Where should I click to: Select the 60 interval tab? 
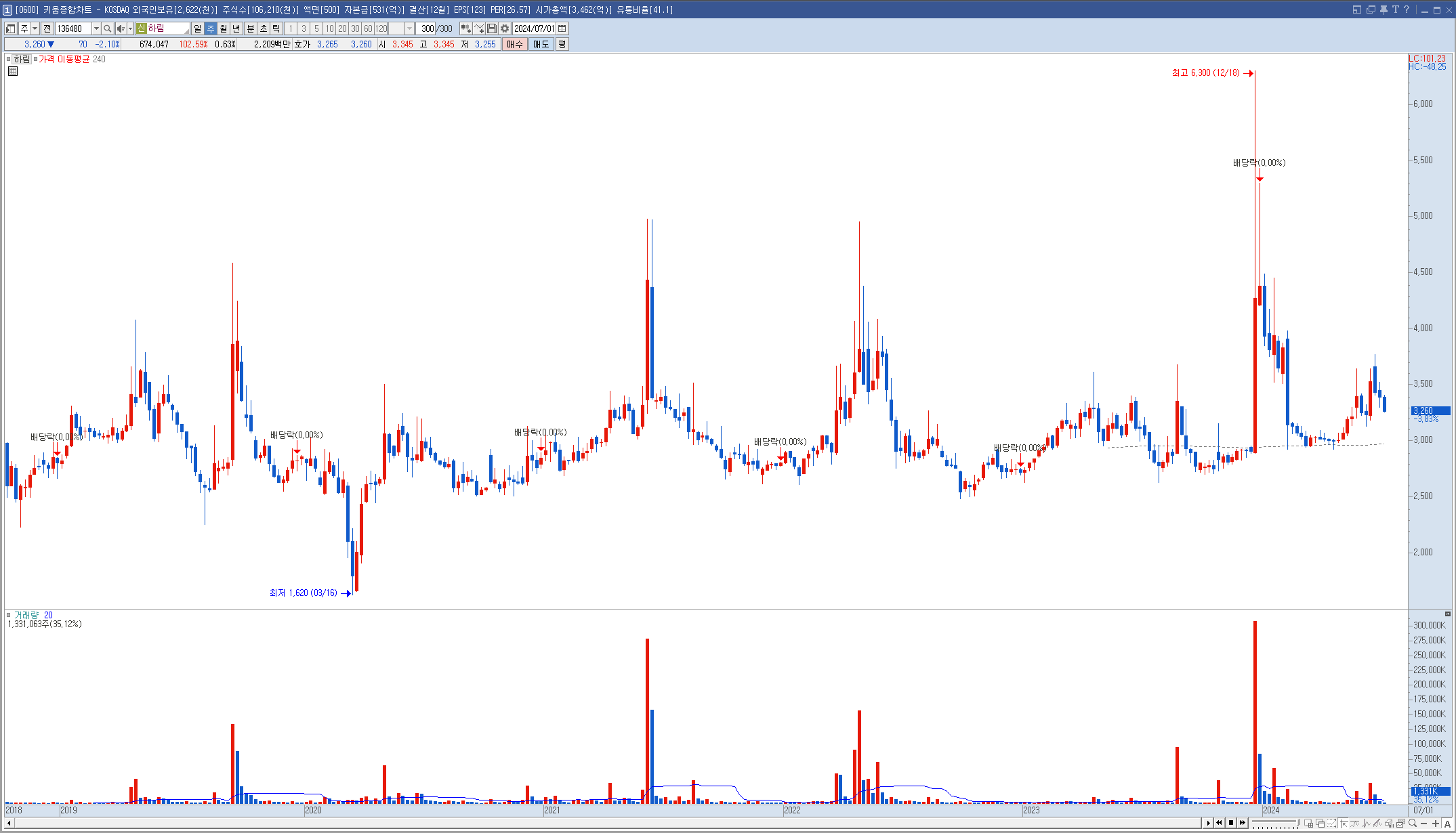[x=368, y=28]
